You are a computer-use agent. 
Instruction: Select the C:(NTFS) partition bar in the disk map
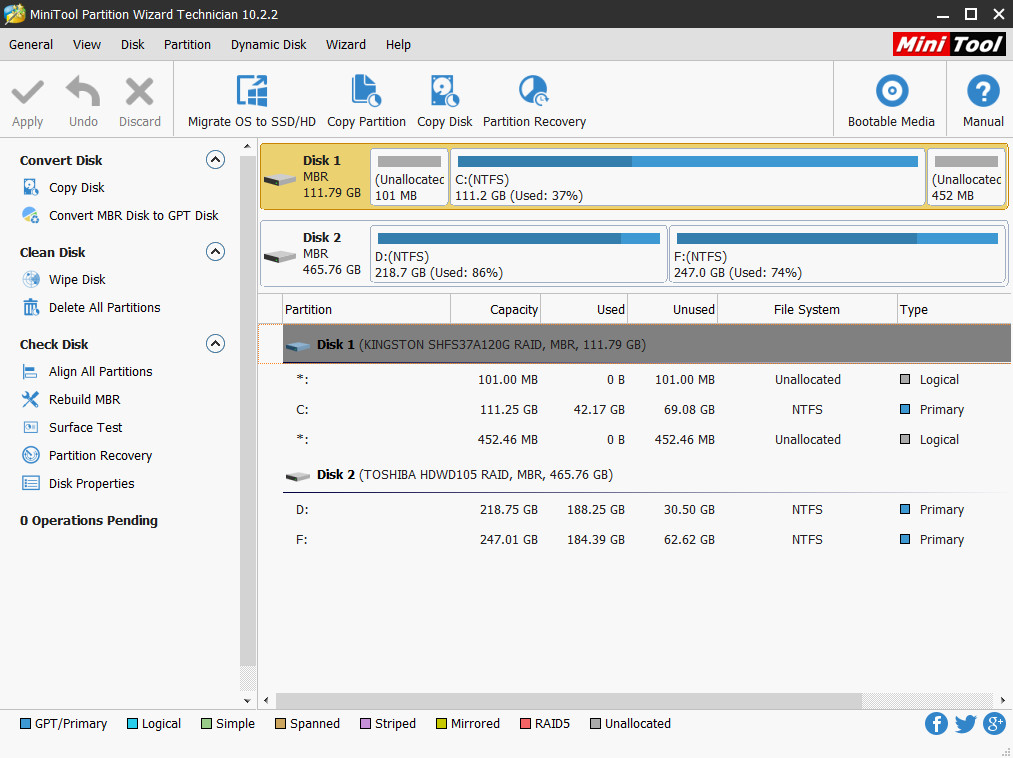click(687, 177)
